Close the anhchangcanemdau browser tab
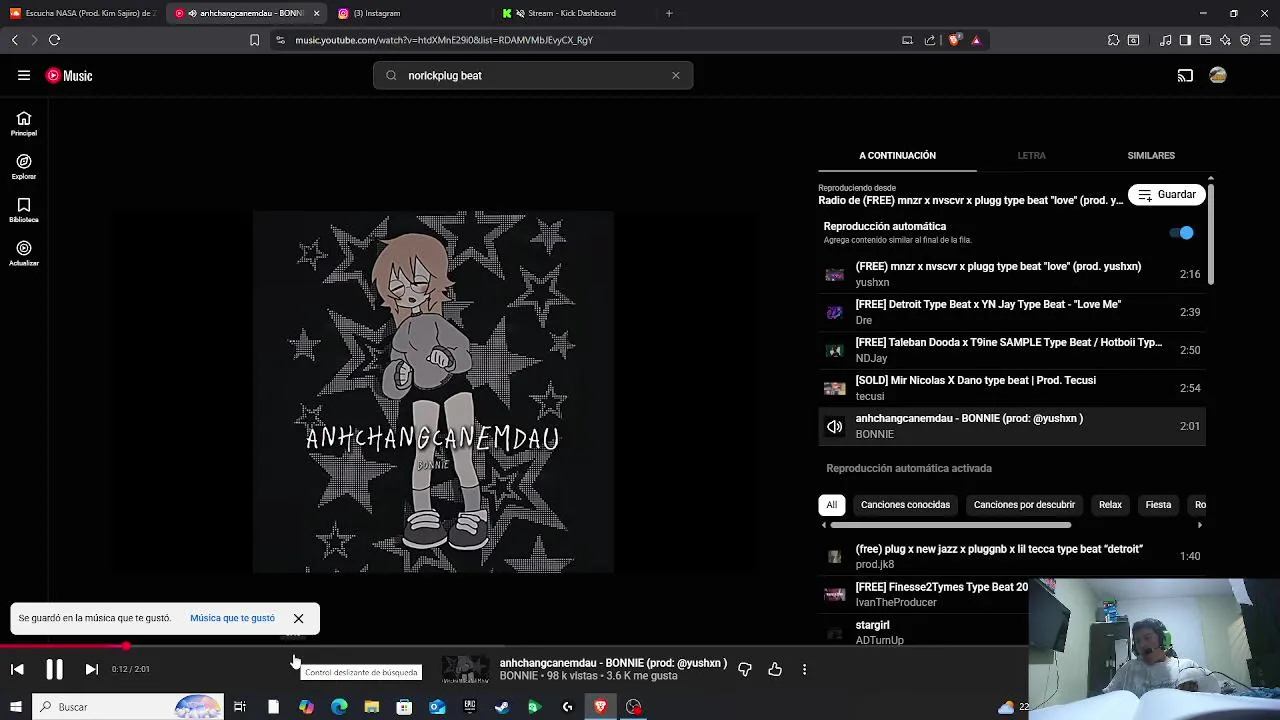This screenshot has height=720, width=1280. pyautogui.click(x=316, y=13)
